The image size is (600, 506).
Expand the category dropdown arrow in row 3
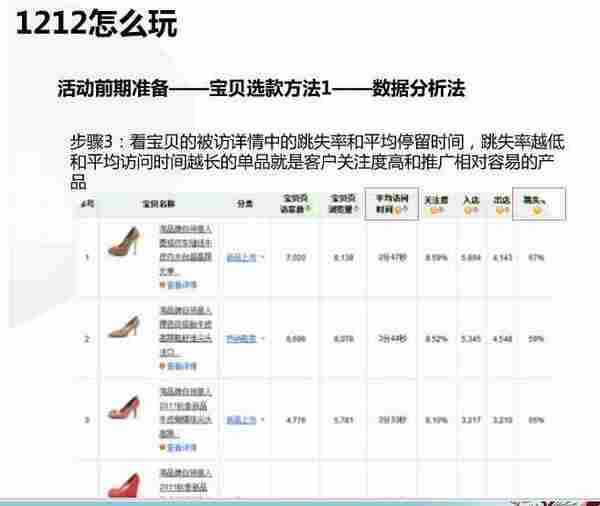point(262,420)
